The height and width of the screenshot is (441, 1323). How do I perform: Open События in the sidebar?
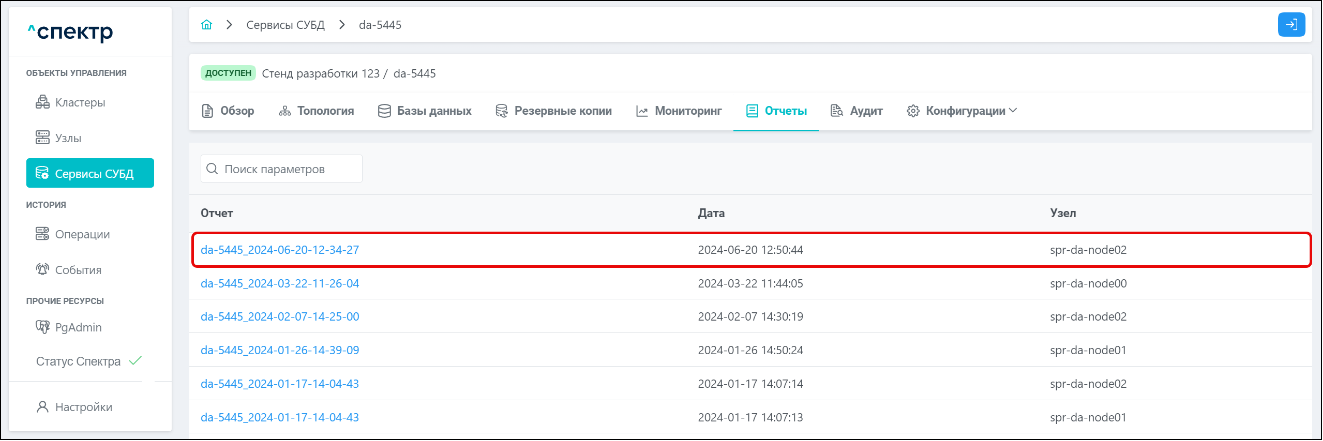(78, 269)
